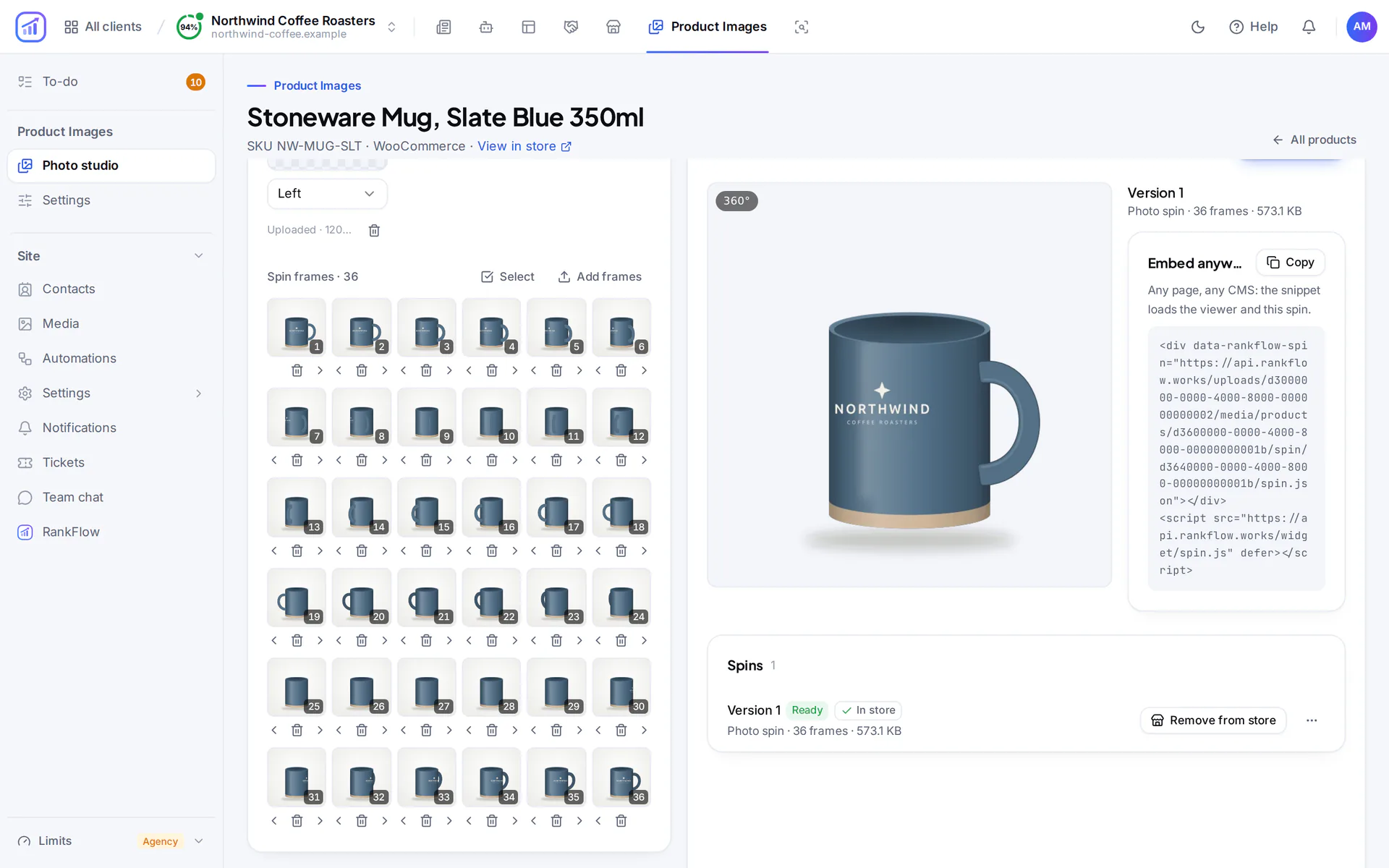Open the handshake icon in top navigation

pos(571,27)
